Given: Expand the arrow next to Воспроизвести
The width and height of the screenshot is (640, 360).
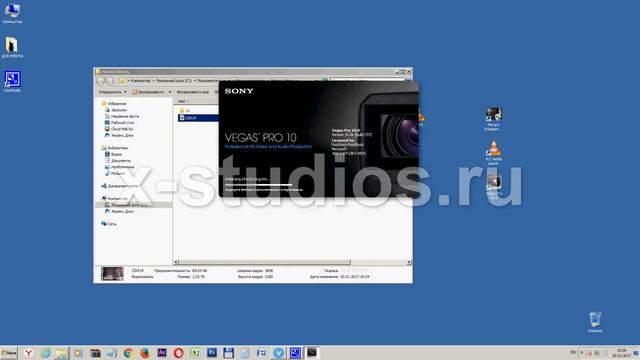Looking at the screenshot, I should [170, 92].
